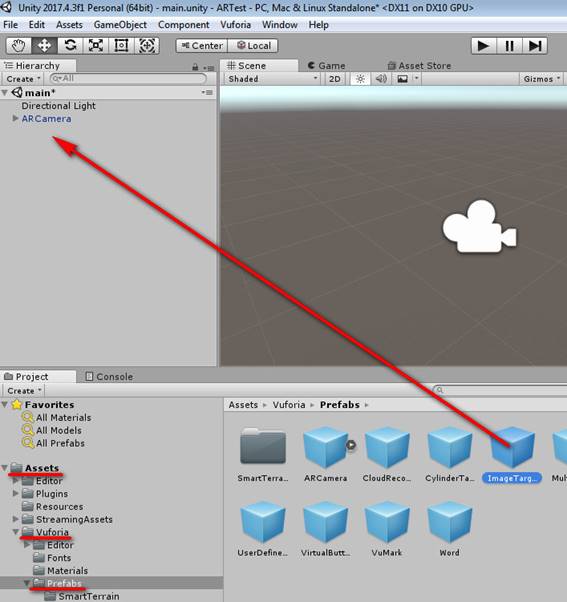This screenshot has width=567, height=602.
Task: Start Play mode
Action: coord(483,46)
